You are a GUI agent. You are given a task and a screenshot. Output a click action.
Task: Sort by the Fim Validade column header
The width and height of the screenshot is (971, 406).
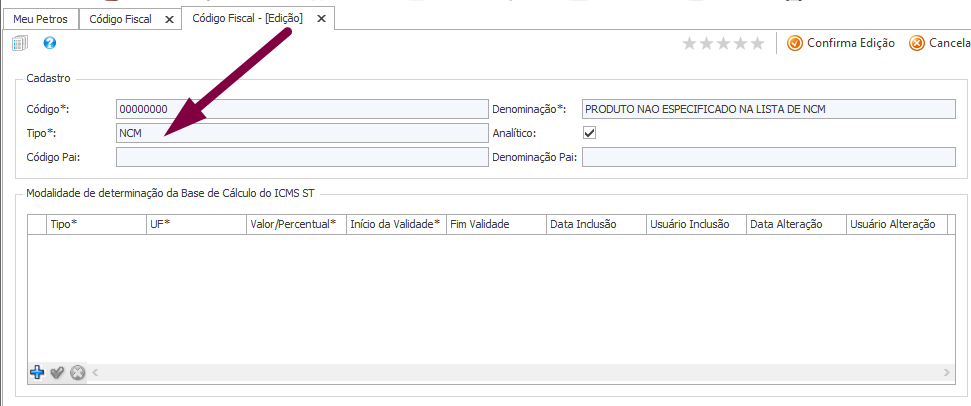coord(496,225)
